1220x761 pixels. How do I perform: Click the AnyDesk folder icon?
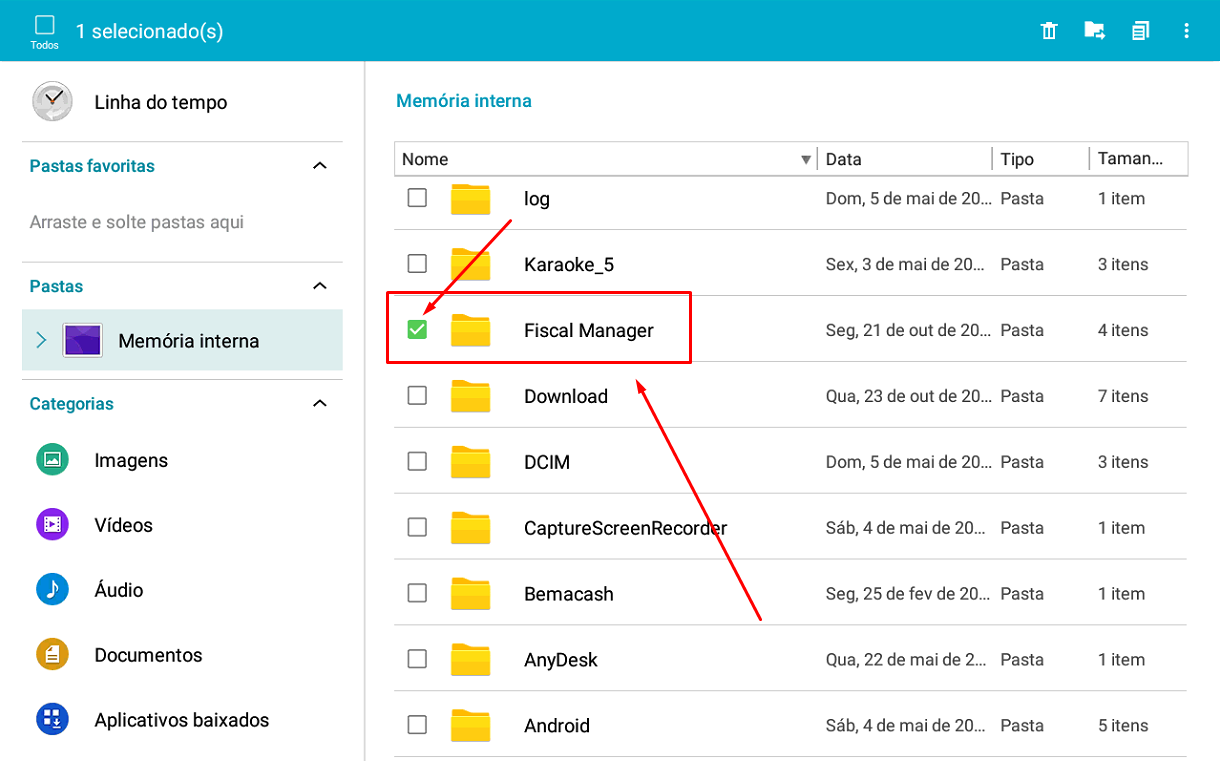pyautogui.click(x=470, y=660)
